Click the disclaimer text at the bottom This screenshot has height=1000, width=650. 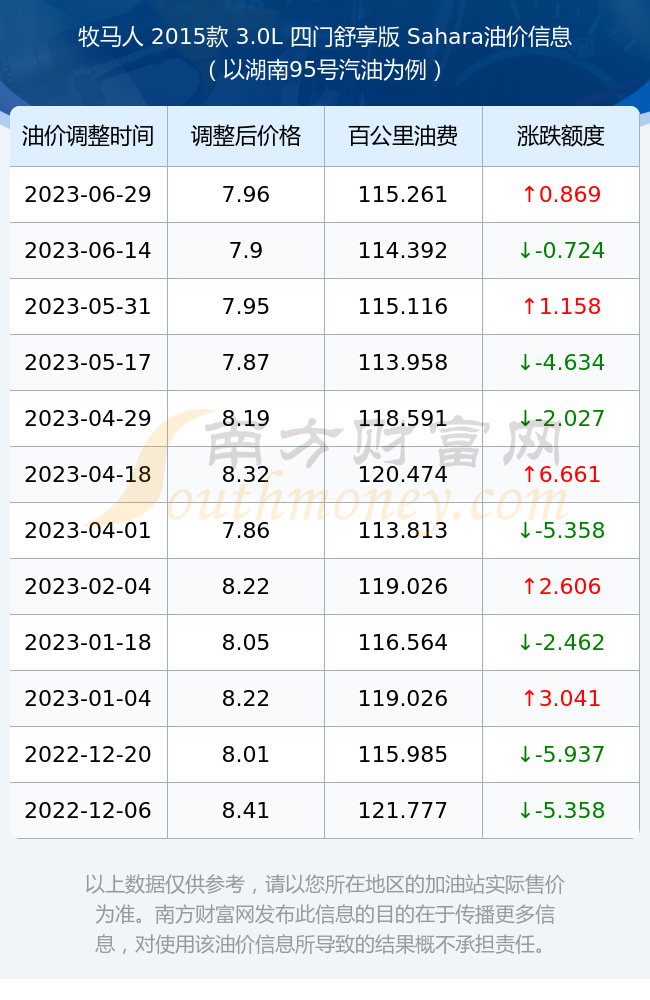pos(325,914)
